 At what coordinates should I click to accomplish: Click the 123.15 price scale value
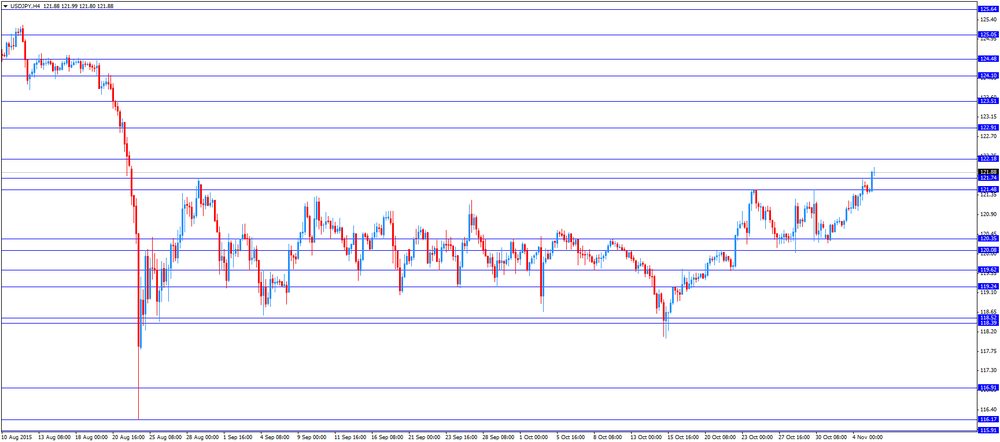989,117
